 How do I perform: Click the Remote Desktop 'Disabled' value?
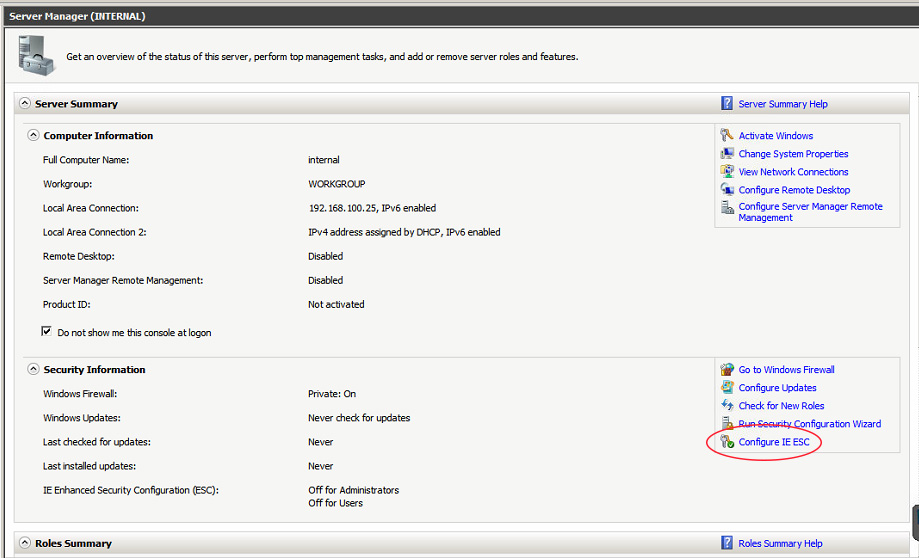tap(325, 256)
